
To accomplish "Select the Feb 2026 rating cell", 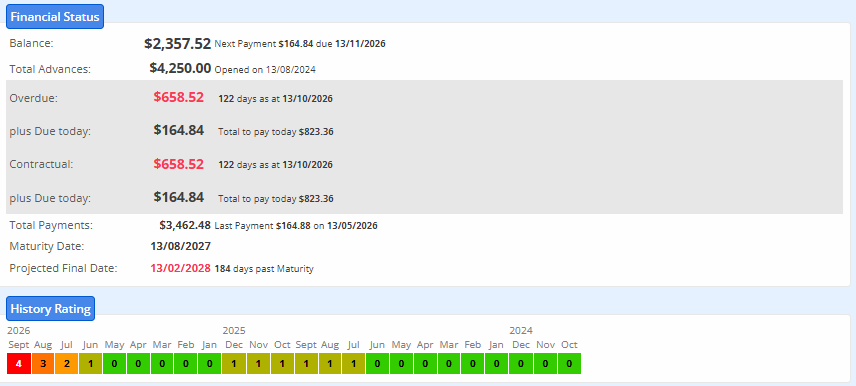I will 186,364.
